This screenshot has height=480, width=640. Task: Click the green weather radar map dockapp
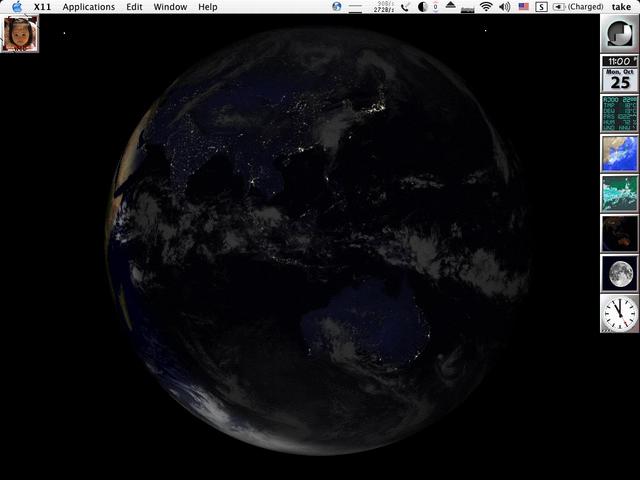click(x=619, y=193)
